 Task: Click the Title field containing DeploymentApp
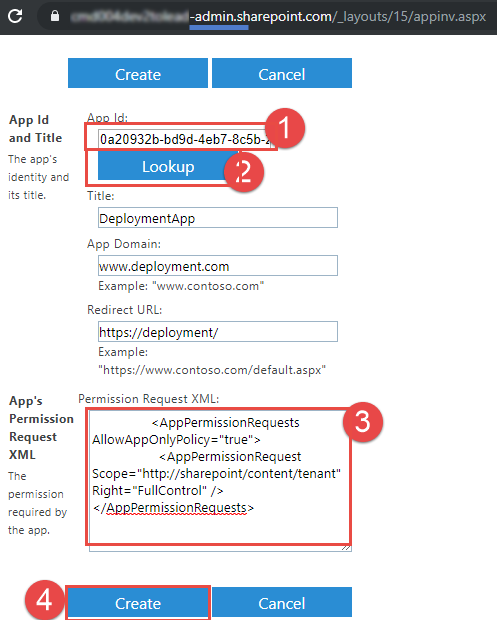pyautogui.click(x=218, y=218)
